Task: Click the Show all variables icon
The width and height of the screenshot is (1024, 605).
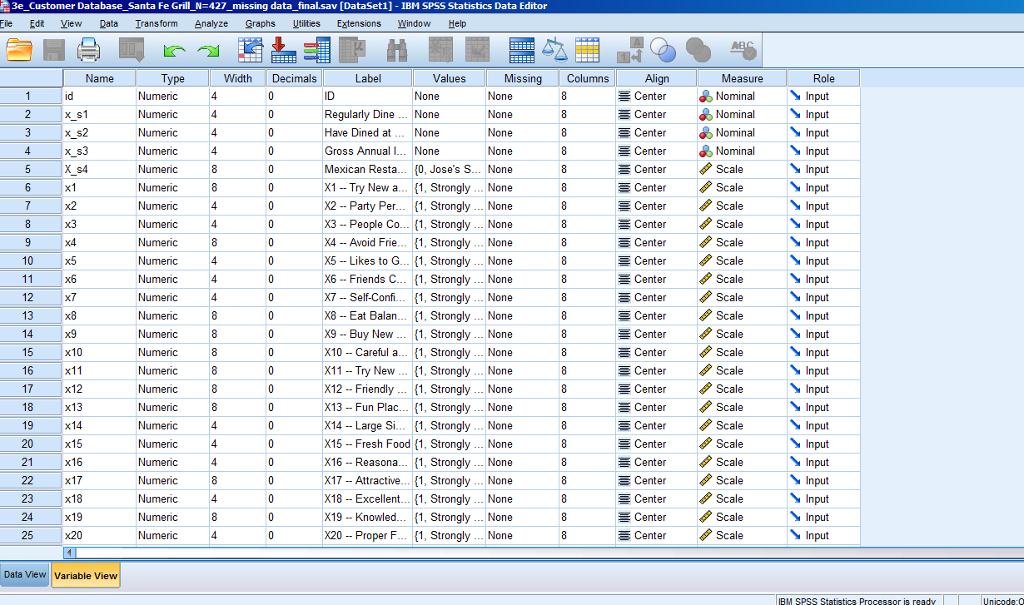Action: tap(698, 50)
